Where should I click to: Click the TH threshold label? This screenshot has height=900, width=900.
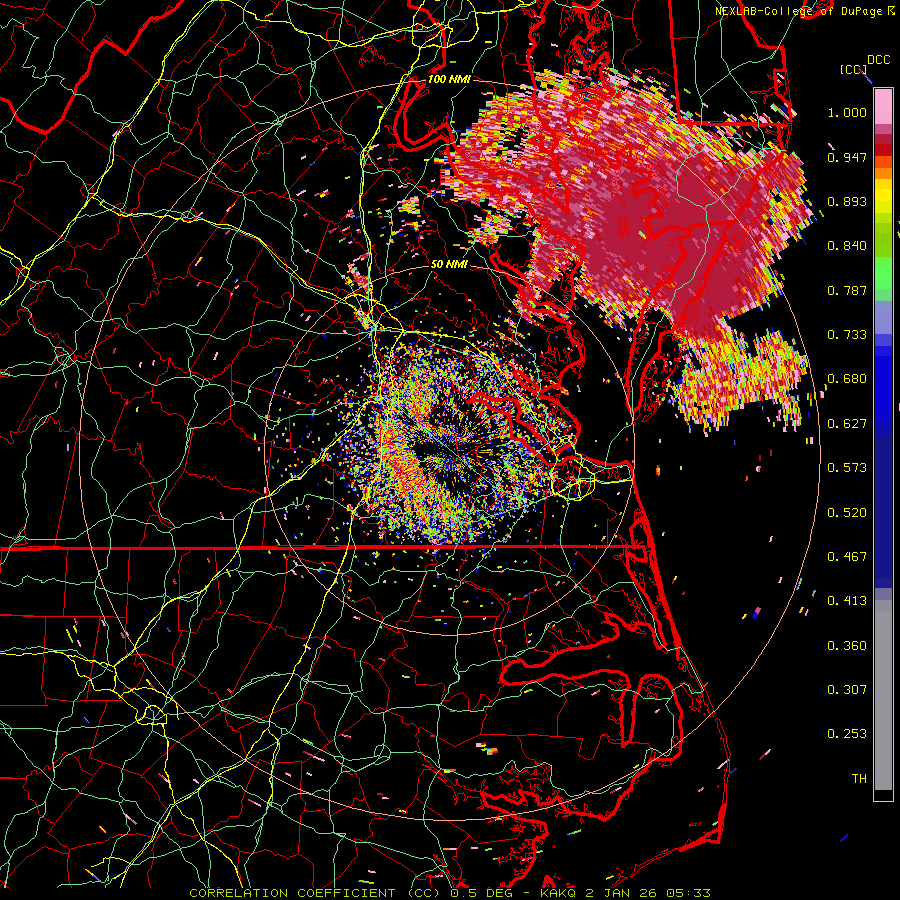click(859, 779)
